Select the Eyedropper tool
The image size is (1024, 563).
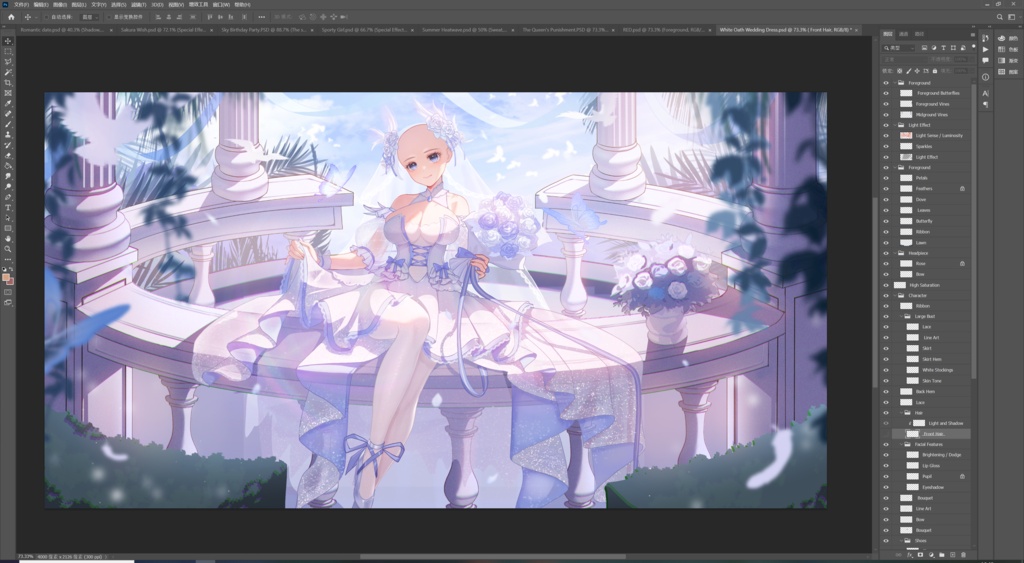click(x=8, y=103)
